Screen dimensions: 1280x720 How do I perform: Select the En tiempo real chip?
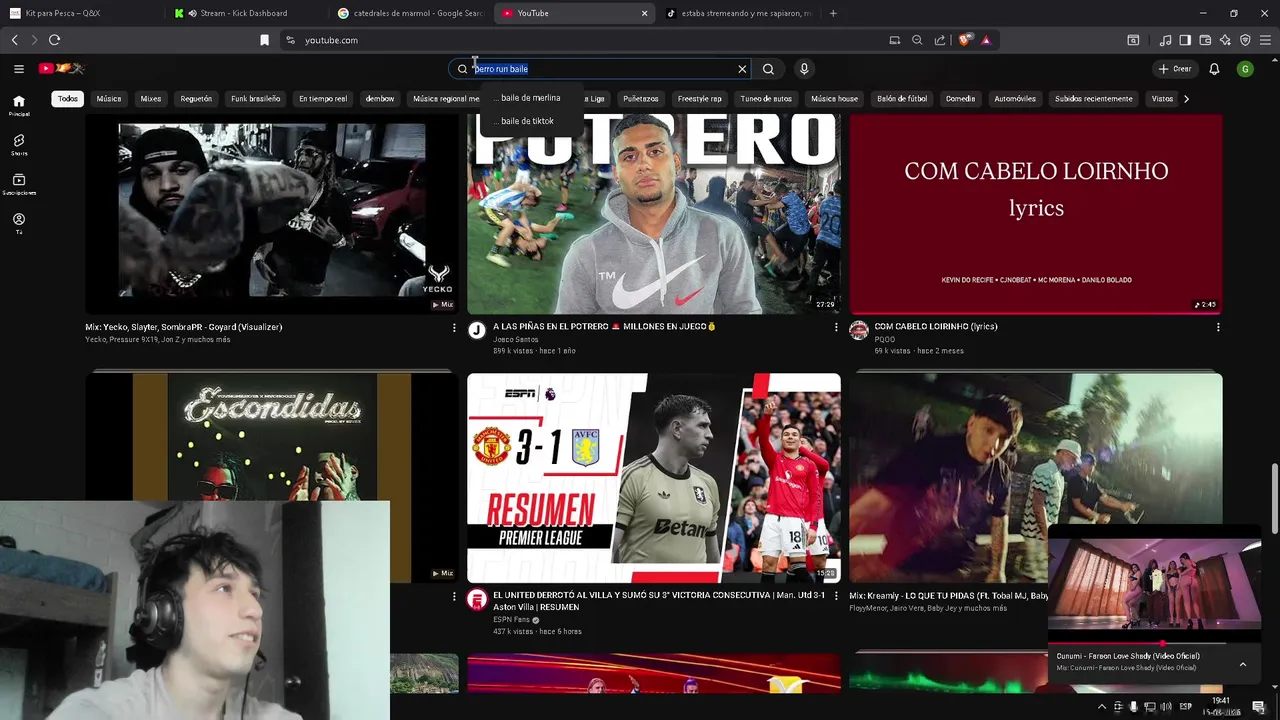coord(323,99)
